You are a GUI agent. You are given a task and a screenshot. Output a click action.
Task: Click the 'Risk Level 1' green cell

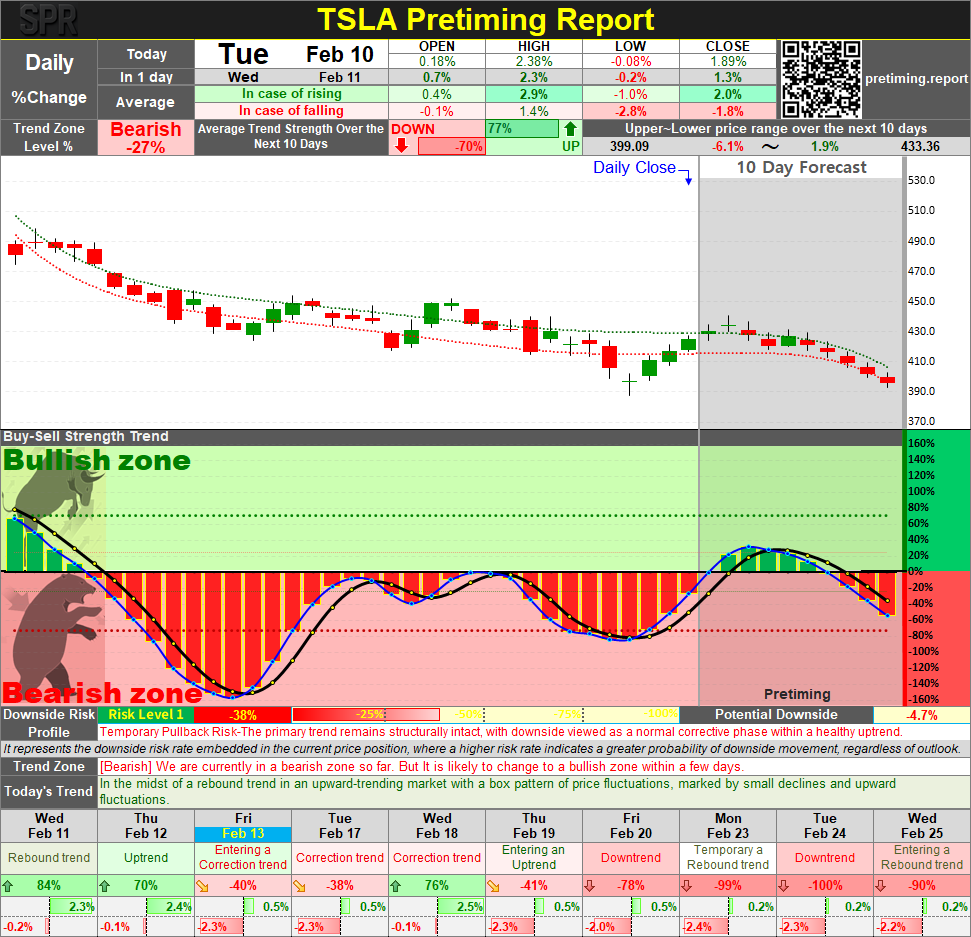(x=146, y=715)
